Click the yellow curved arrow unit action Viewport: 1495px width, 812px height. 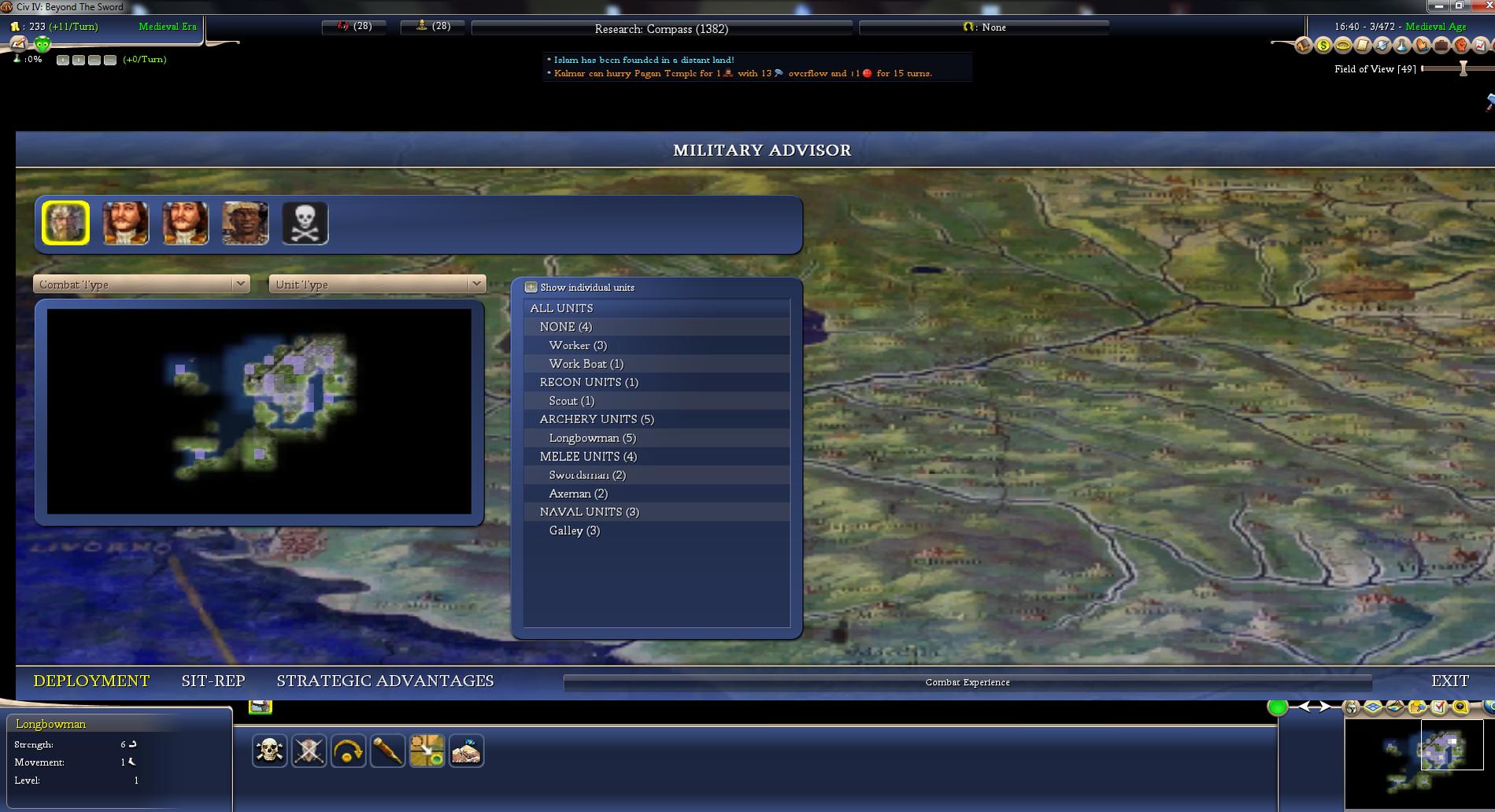coord(348,751)
